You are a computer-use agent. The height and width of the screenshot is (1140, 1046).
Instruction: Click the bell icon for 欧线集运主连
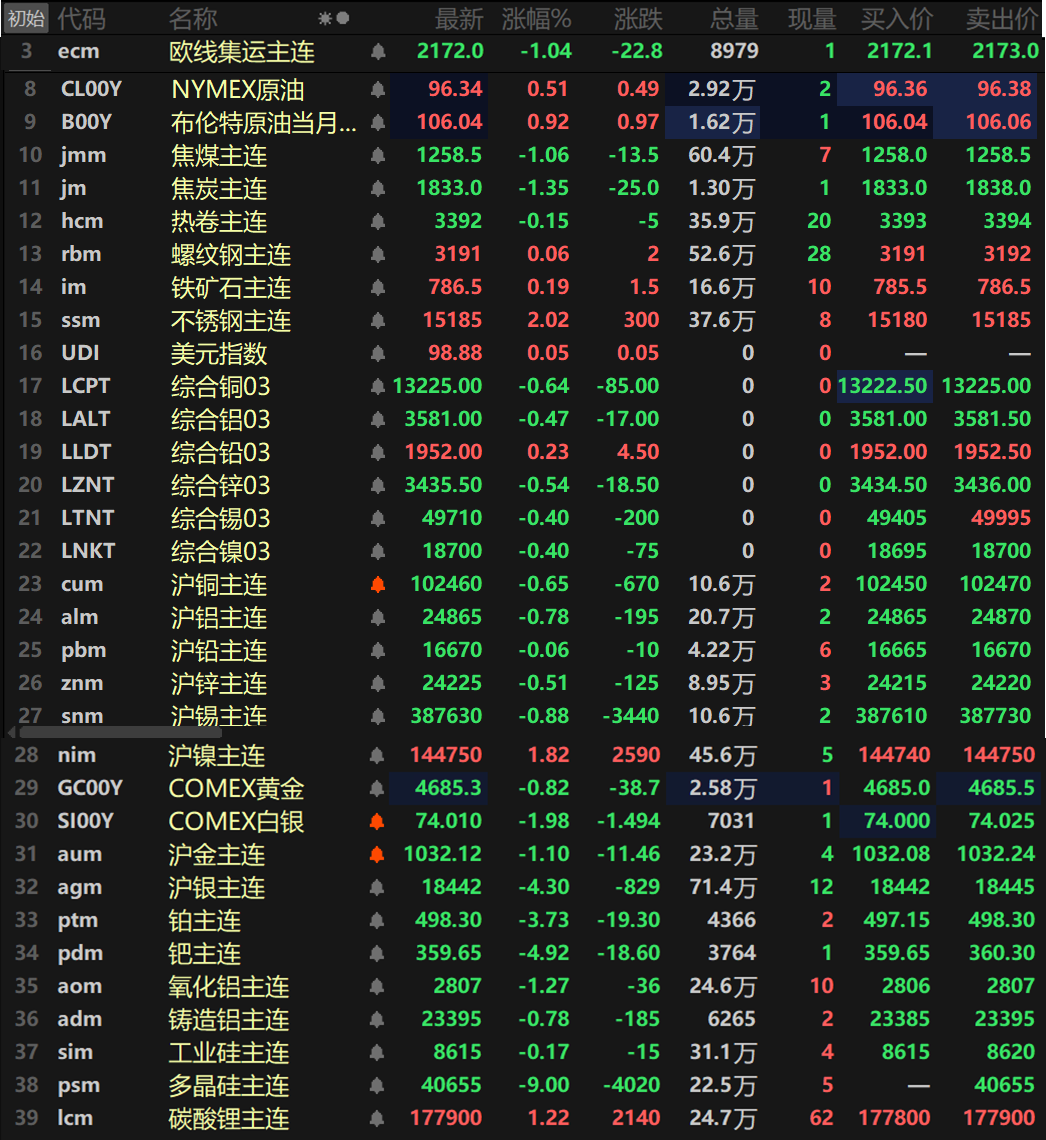pyautogui.click(x=378, y=51)
